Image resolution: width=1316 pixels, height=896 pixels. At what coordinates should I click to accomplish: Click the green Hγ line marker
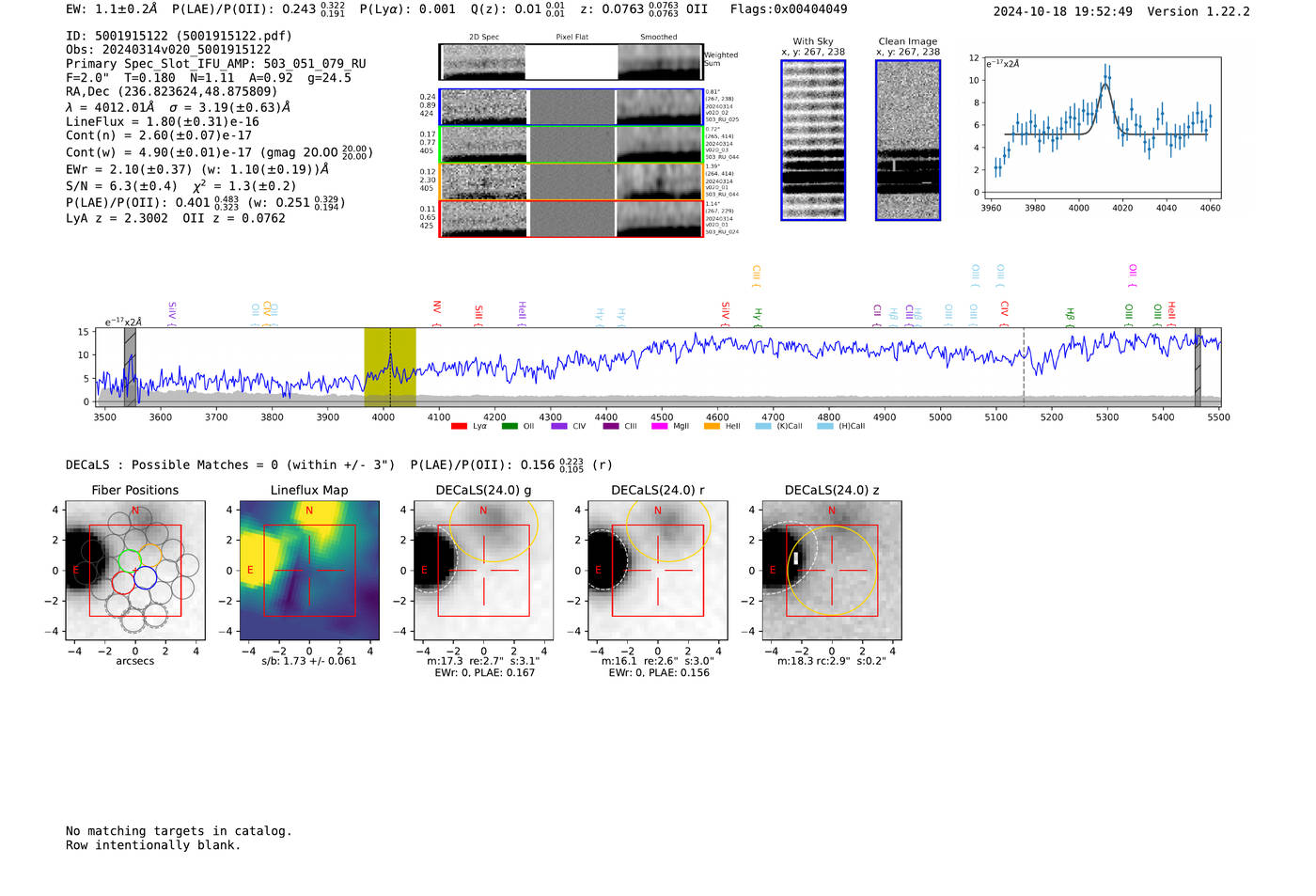pos(758,318)
